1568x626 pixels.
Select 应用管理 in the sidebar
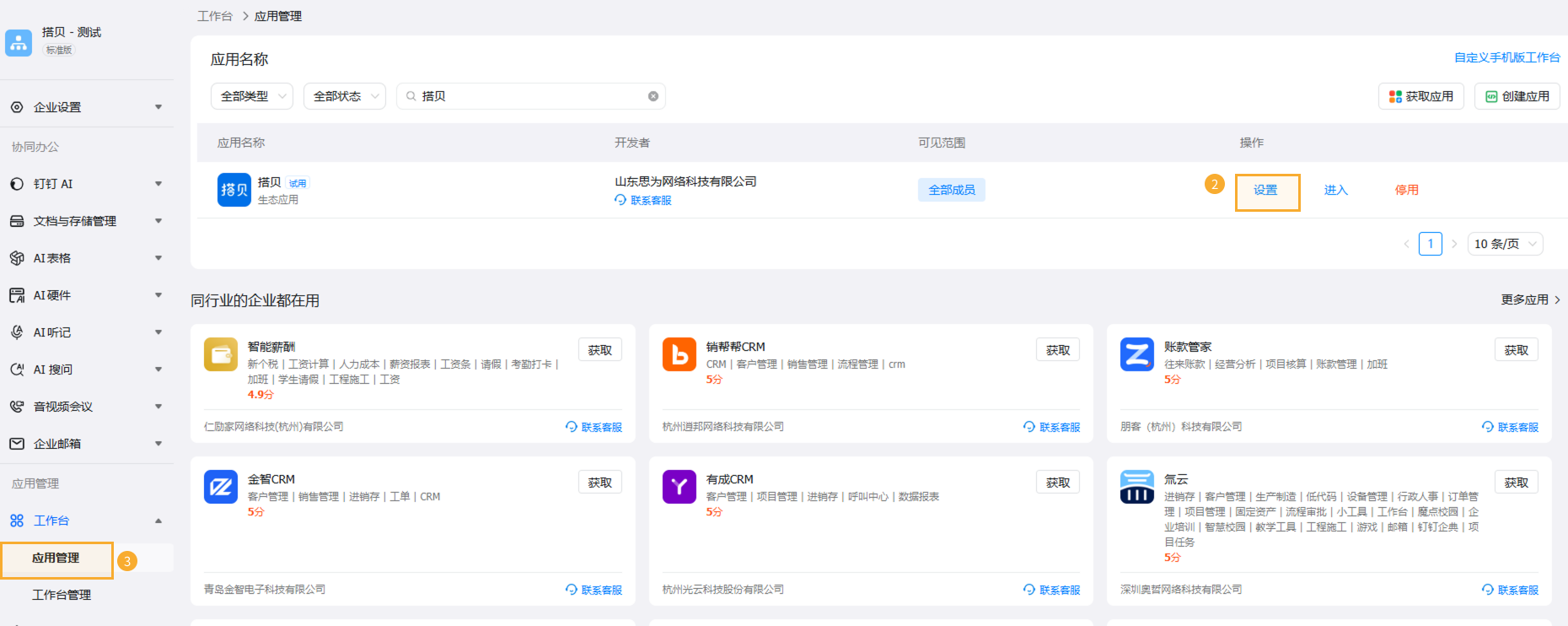(x=56, y=559)
